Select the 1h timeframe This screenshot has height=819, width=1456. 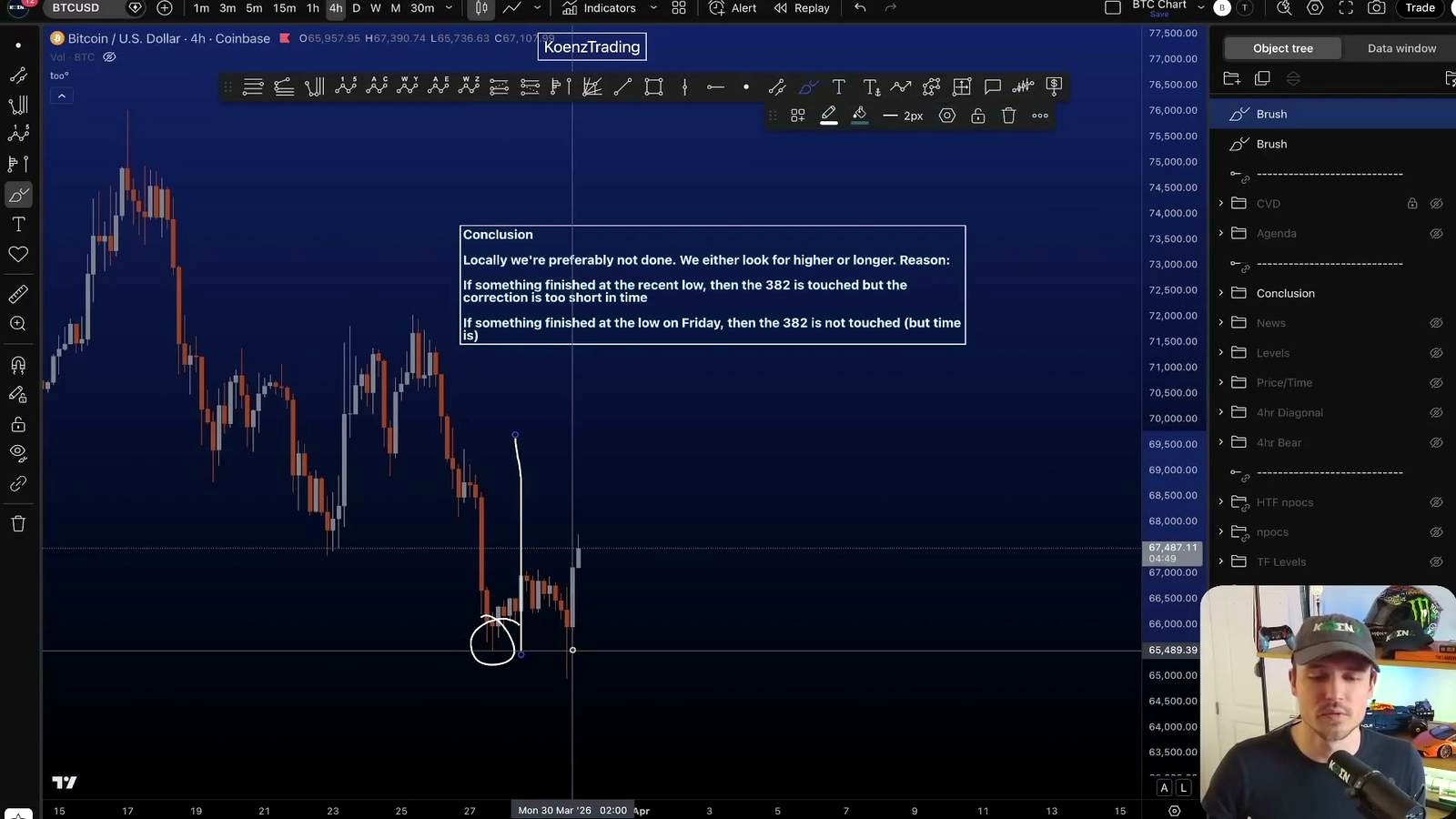312,8
